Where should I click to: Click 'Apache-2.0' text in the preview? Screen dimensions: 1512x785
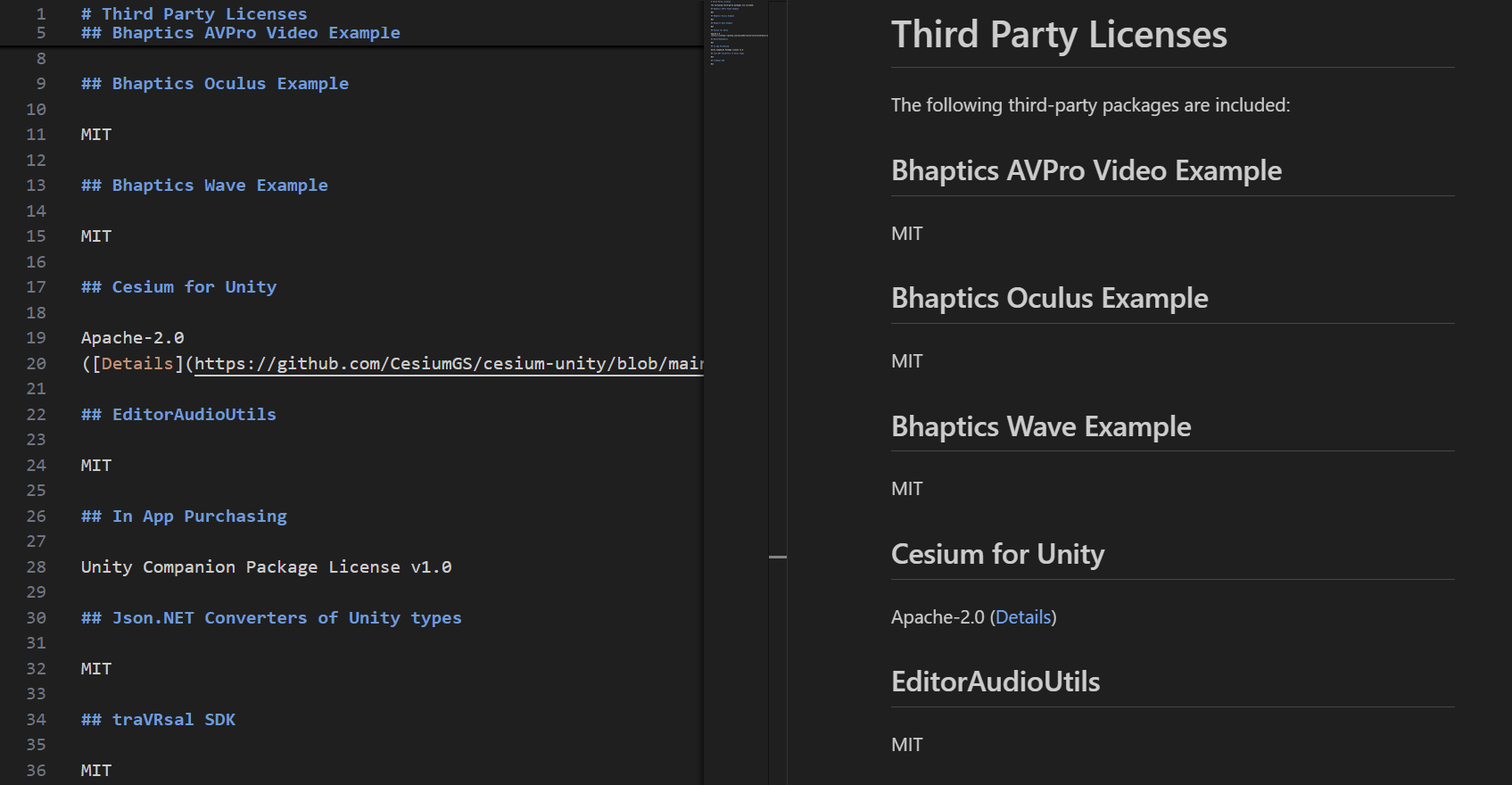tap(938, 617)
